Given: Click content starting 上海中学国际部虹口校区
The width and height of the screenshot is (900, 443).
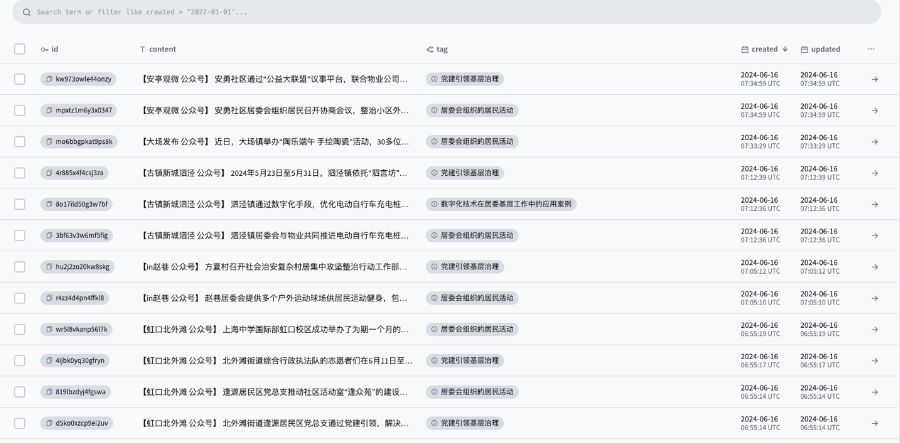Looking at the screenshot, I should click(274, 329).
